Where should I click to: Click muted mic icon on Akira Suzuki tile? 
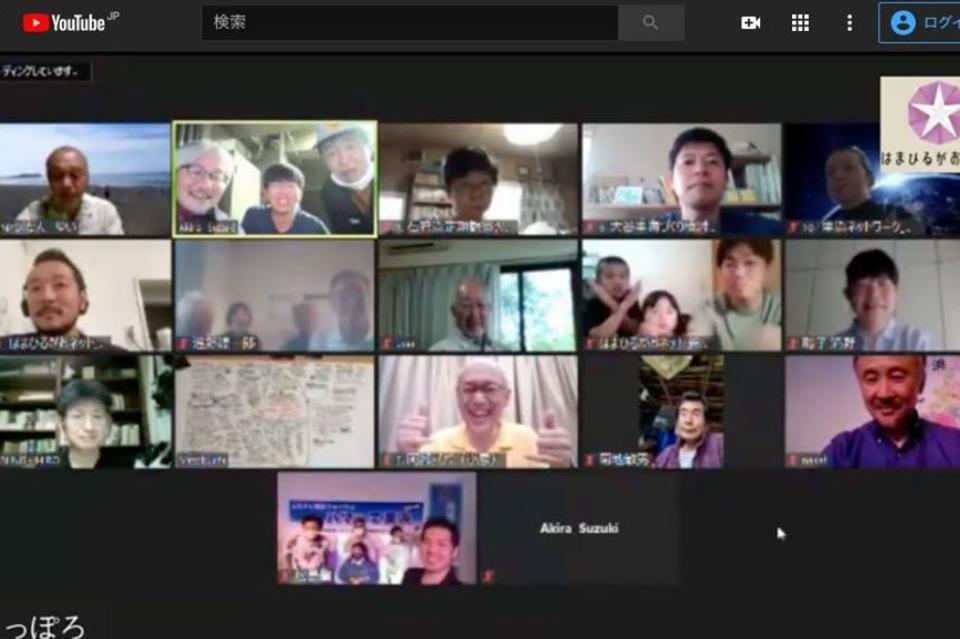[x=488, y=576]
